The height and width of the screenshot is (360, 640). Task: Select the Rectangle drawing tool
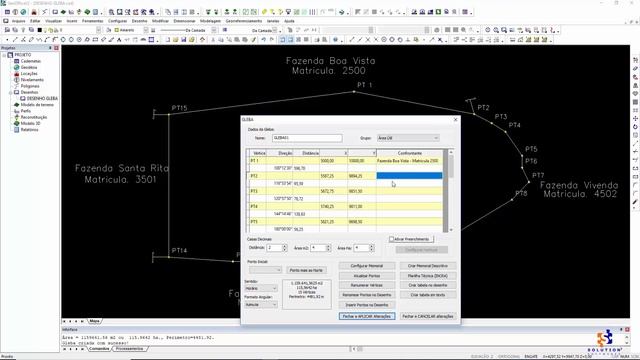pyautogui.click(x=95, y=40)
